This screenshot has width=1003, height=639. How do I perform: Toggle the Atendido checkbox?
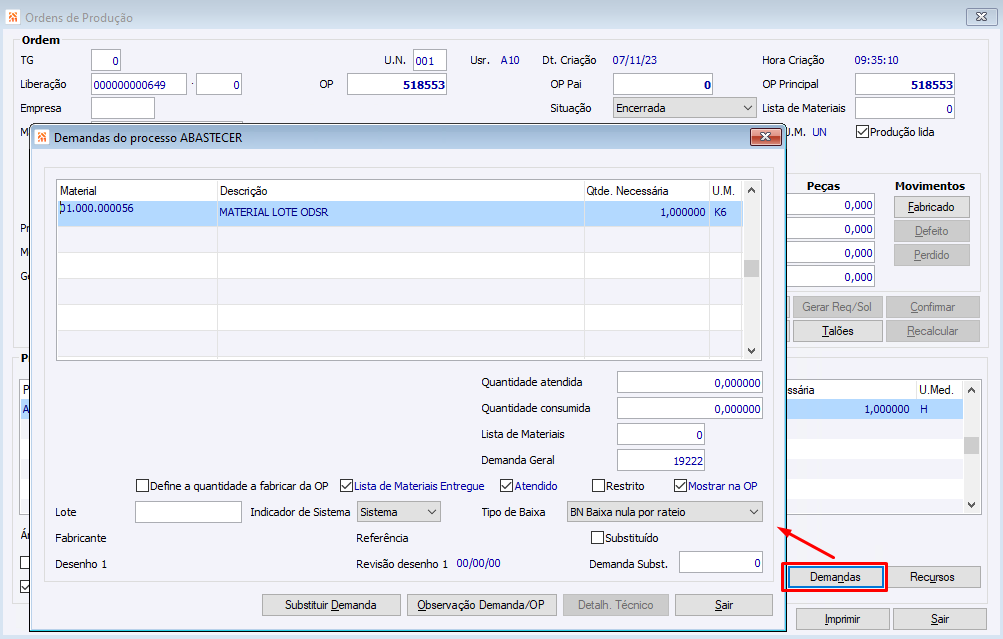pos(506,485)
